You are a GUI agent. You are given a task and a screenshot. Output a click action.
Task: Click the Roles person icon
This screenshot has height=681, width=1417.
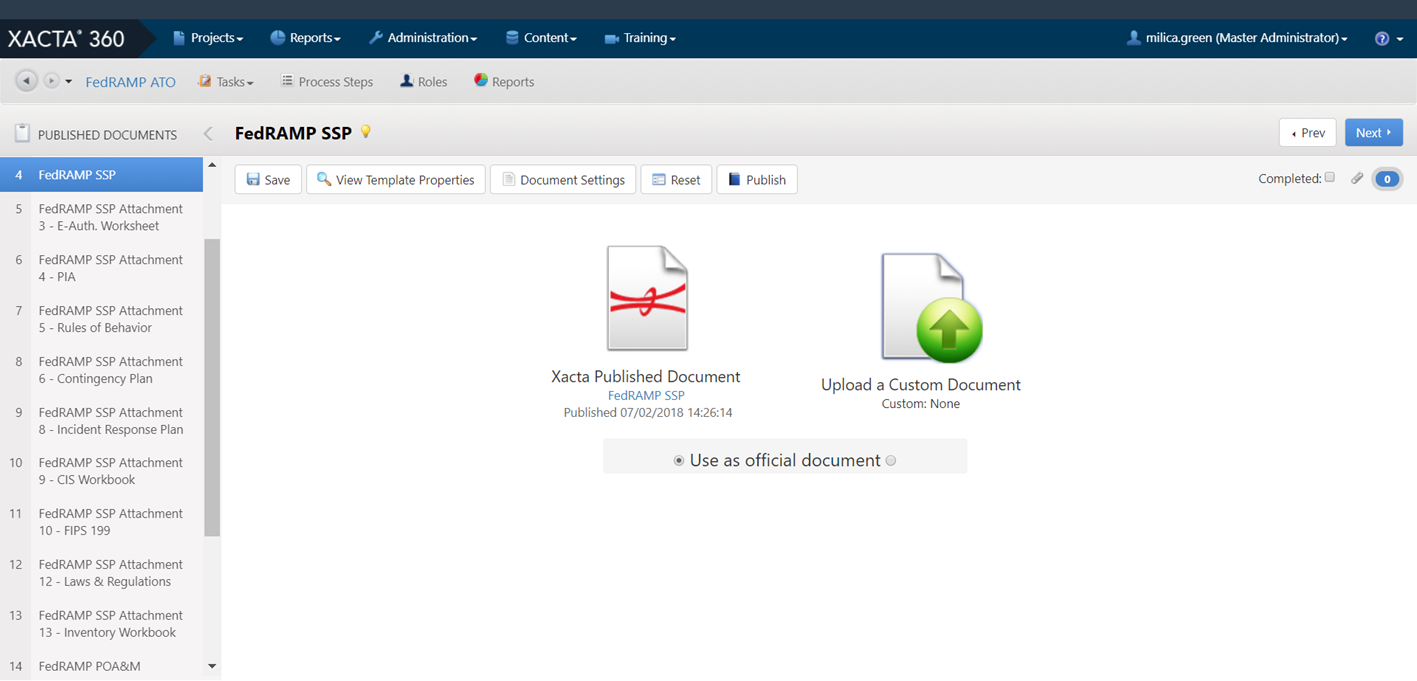407,81
